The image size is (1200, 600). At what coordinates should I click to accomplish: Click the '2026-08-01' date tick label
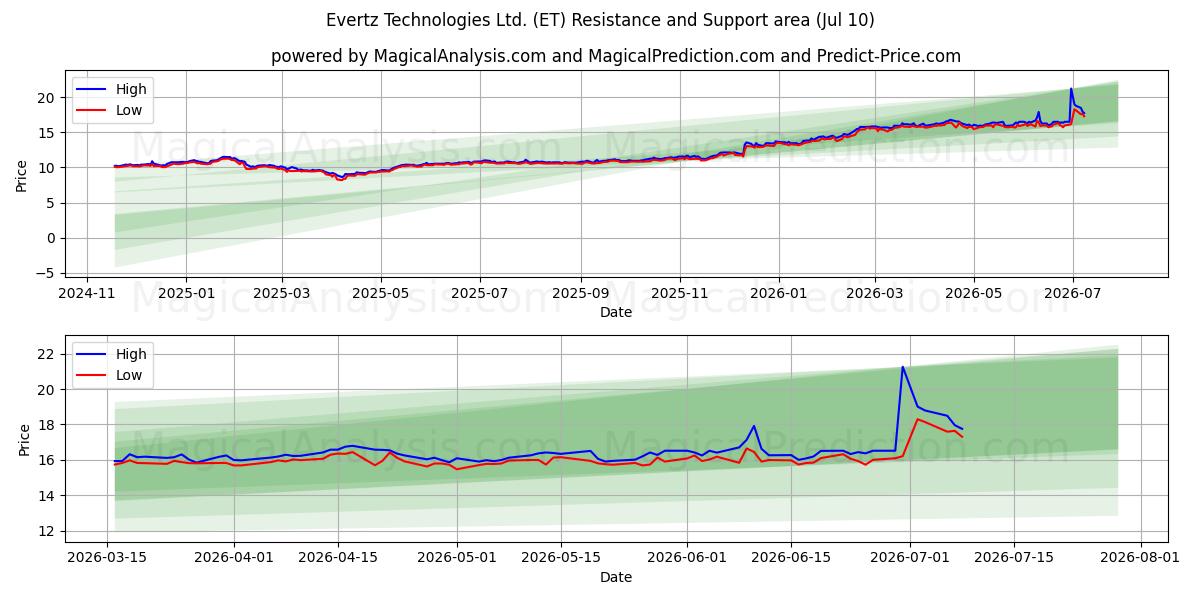1139,558
